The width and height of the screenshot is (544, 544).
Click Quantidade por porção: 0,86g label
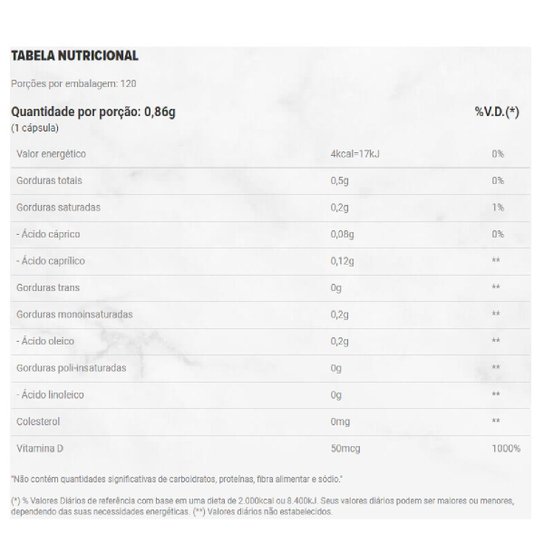93,112
